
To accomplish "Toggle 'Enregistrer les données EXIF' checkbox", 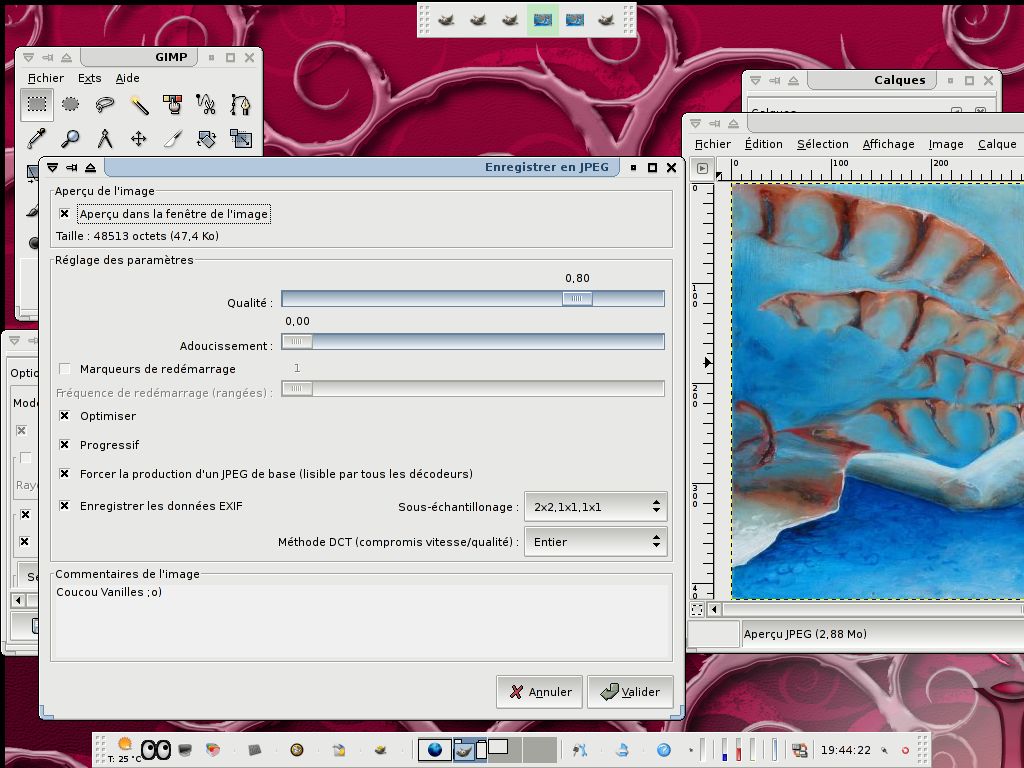I will pos(64,505).
